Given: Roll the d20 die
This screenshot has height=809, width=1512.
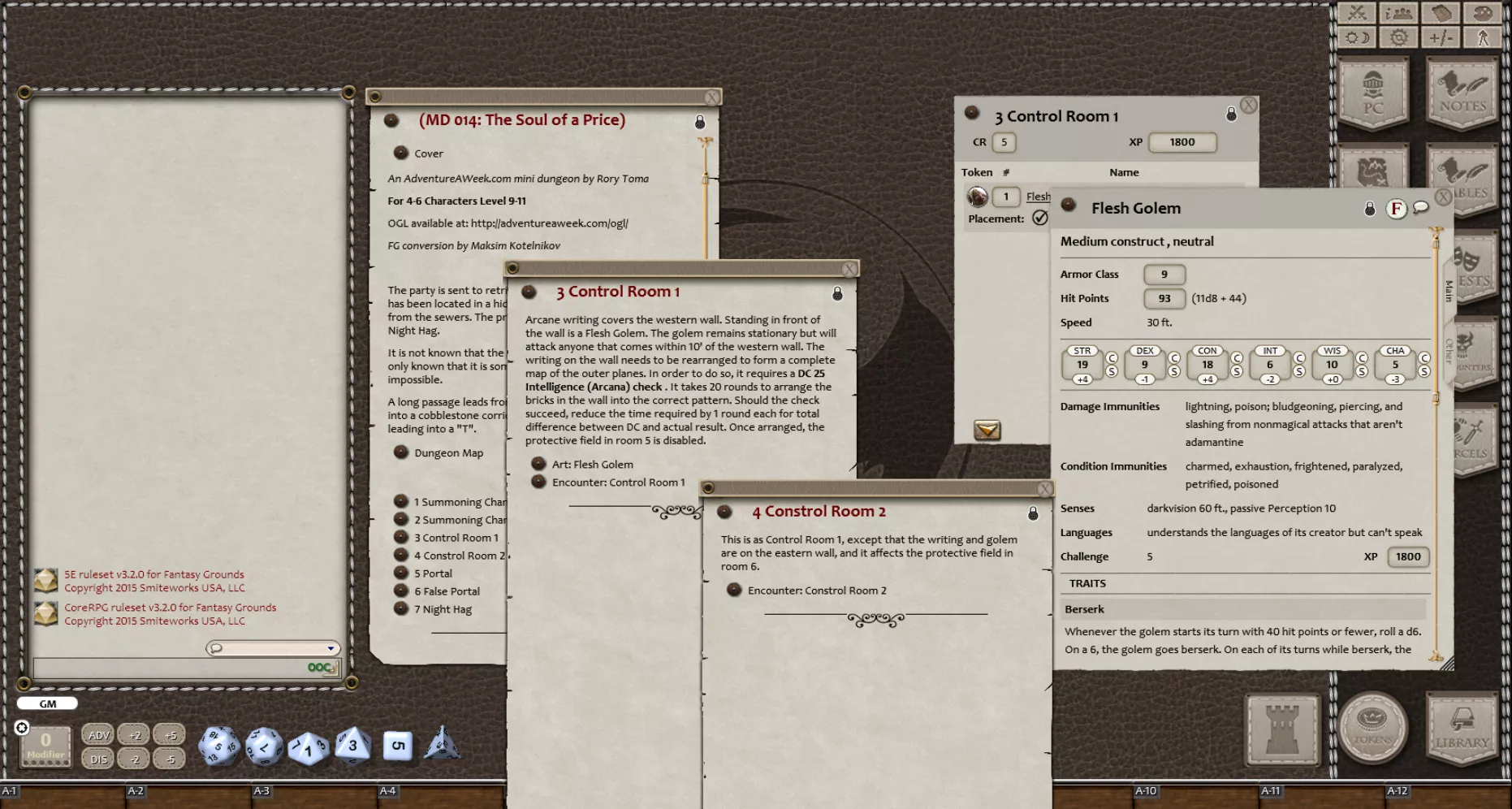Looking at the screenshot, I should 219,746.
